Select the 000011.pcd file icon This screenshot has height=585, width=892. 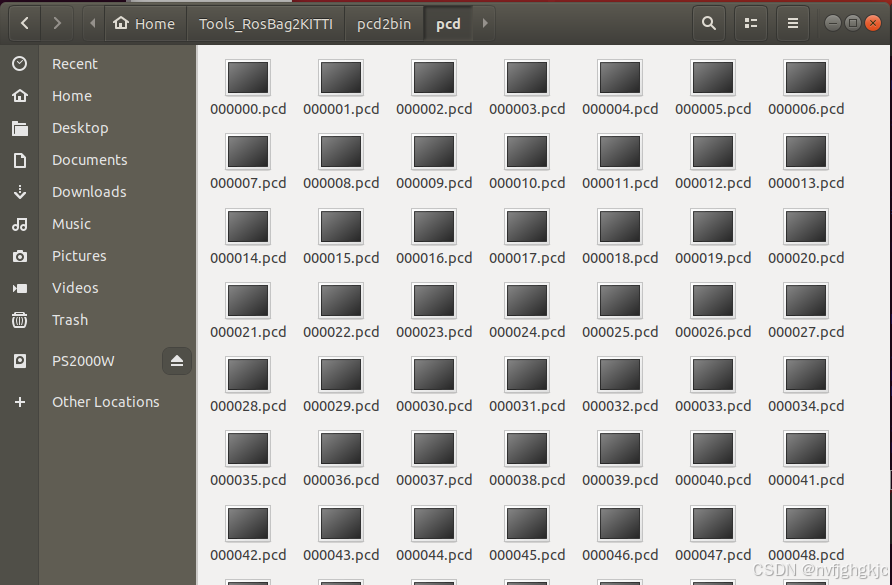620,152
